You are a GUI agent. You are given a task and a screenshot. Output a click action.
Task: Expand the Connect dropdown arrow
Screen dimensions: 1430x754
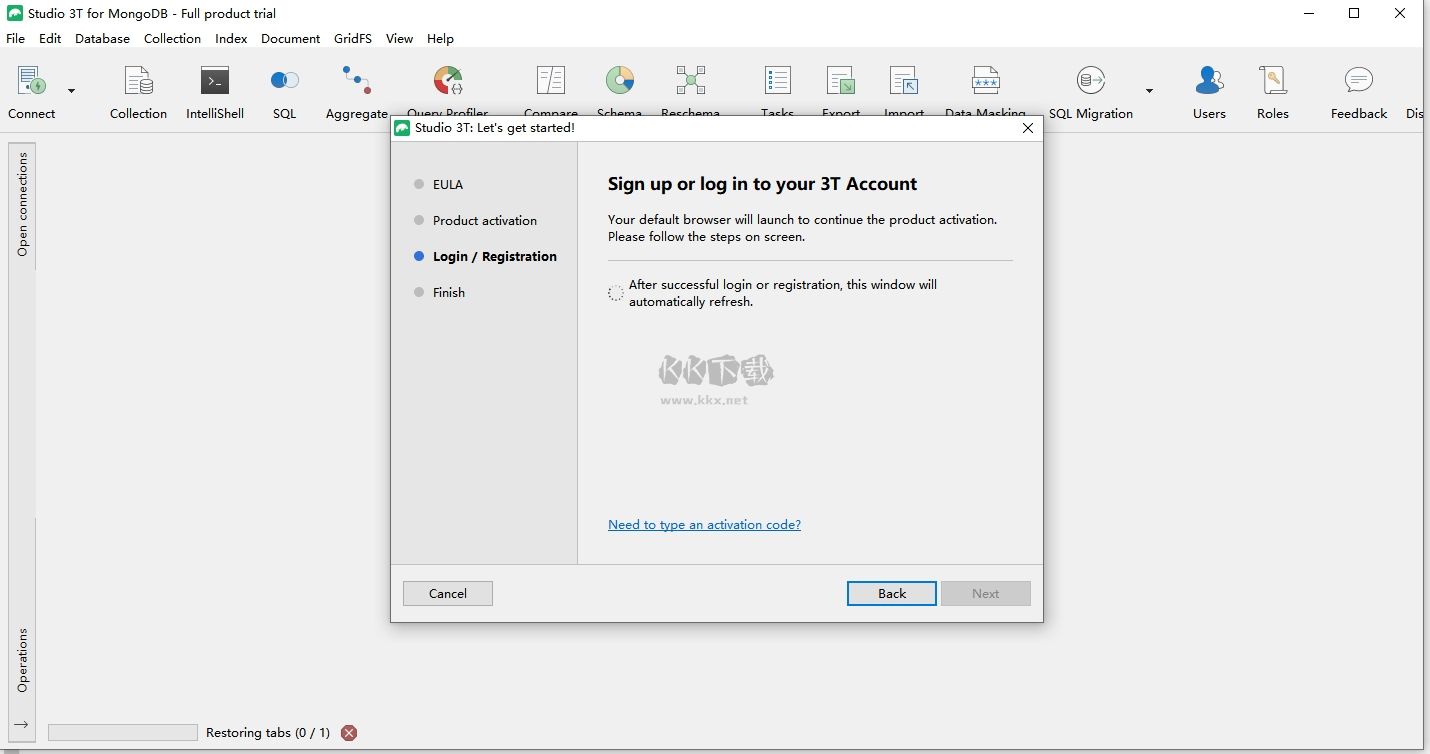[72, 91]
